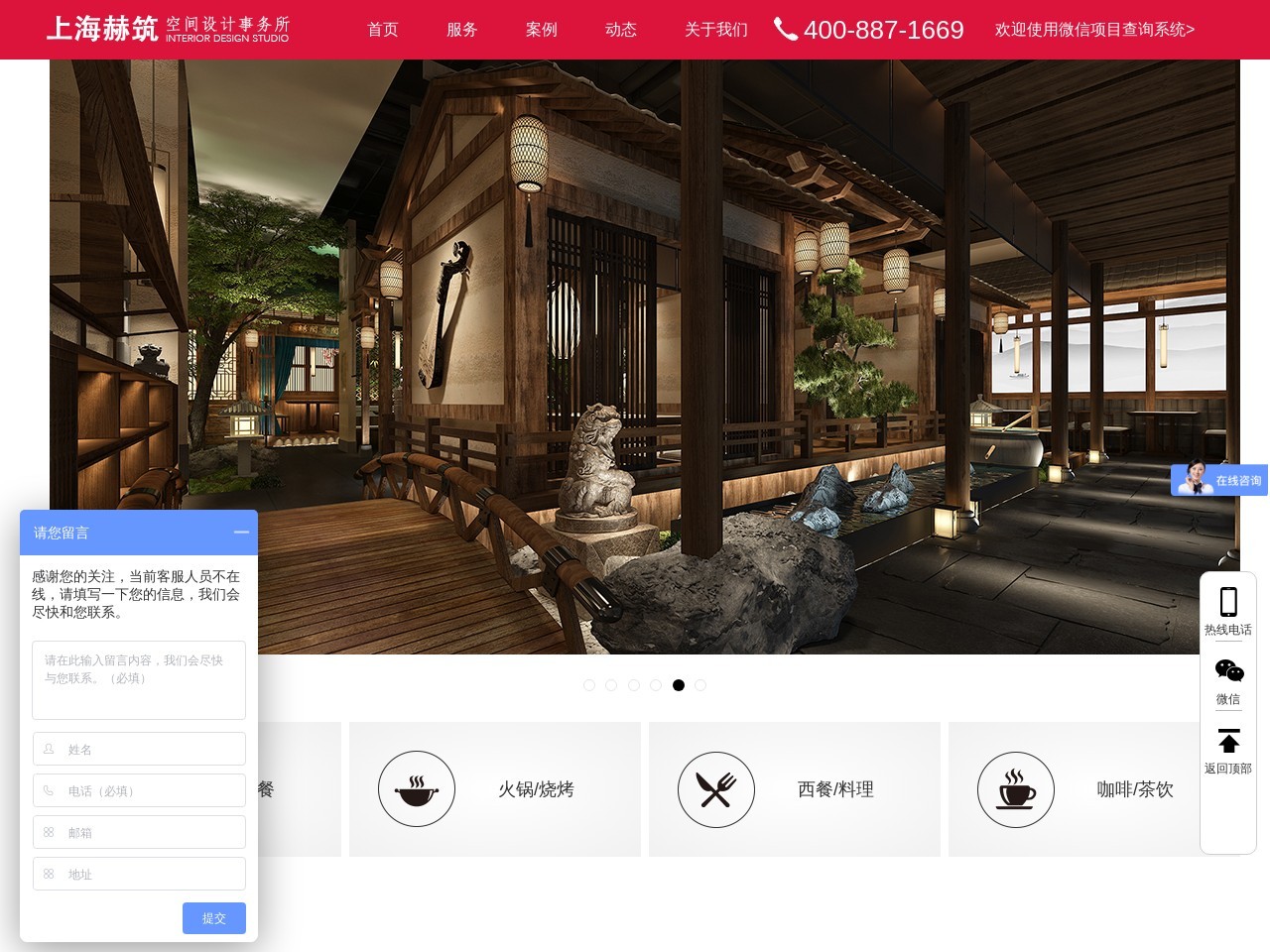Open the online consultation agent badge
1270x952 pixels.
click(1218, 480)
